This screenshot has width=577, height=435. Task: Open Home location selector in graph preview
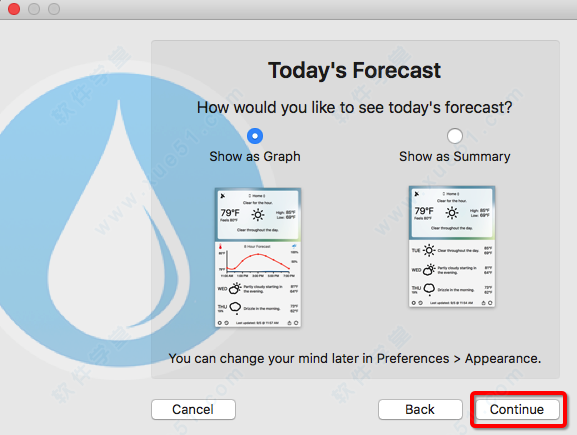[257, 196]
